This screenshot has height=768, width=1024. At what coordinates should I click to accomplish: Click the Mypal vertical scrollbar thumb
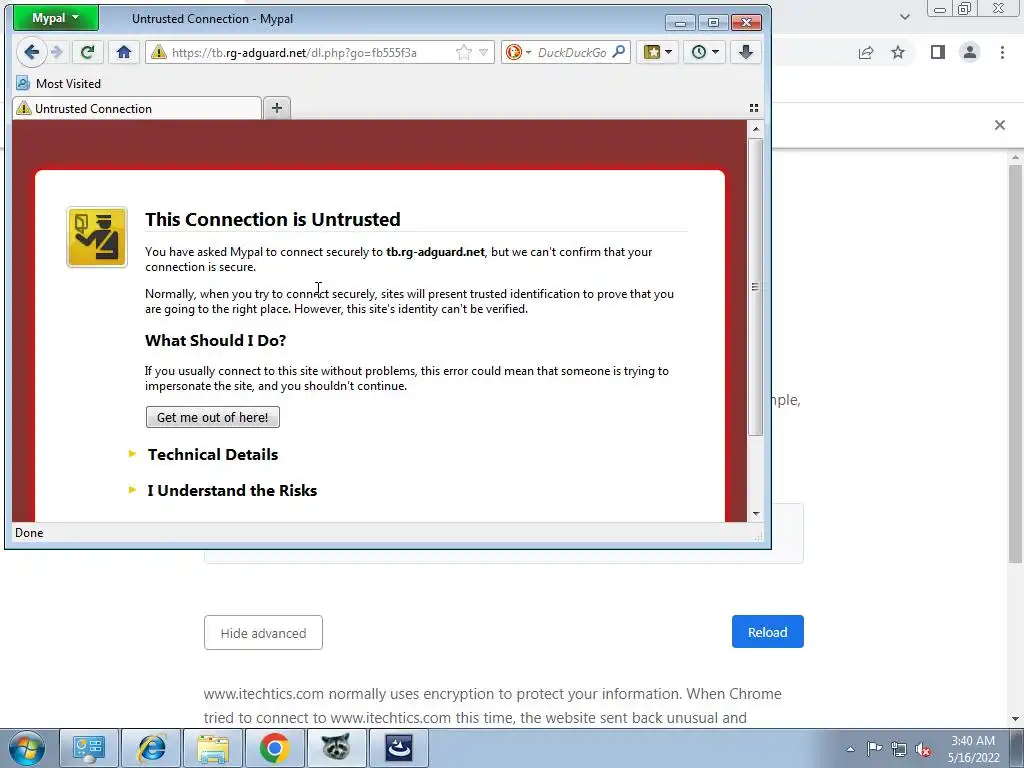756,287
